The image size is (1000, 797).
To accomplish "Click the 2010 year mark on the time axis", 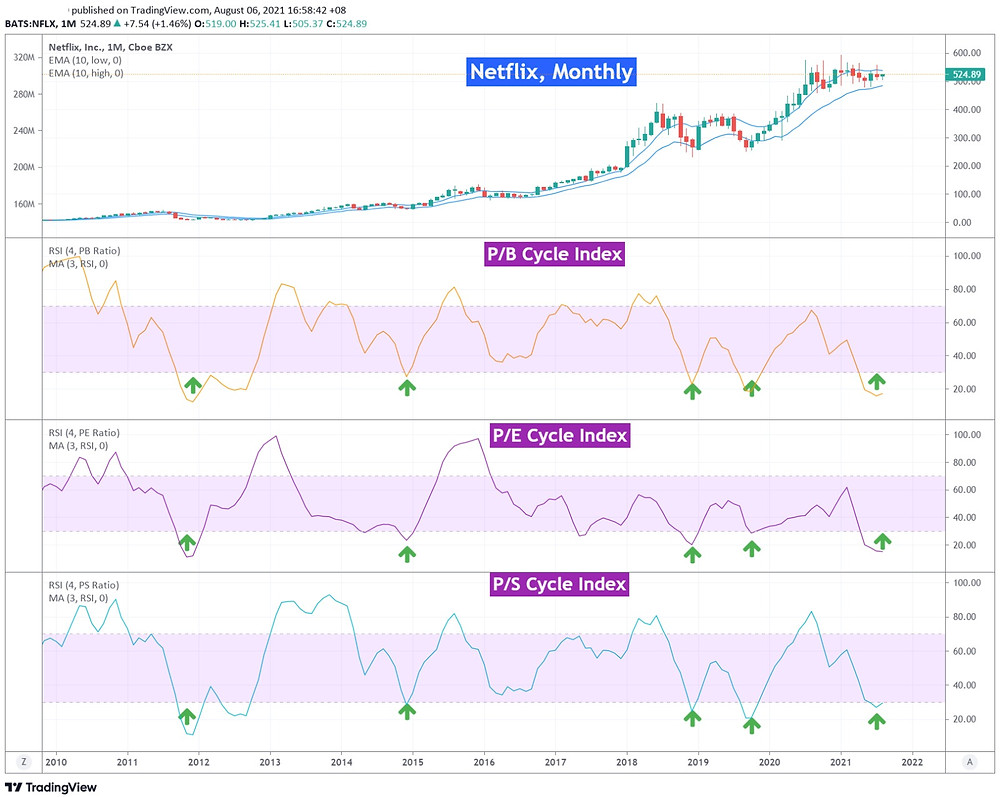I will pyautogui.click(x=56, y=762).
